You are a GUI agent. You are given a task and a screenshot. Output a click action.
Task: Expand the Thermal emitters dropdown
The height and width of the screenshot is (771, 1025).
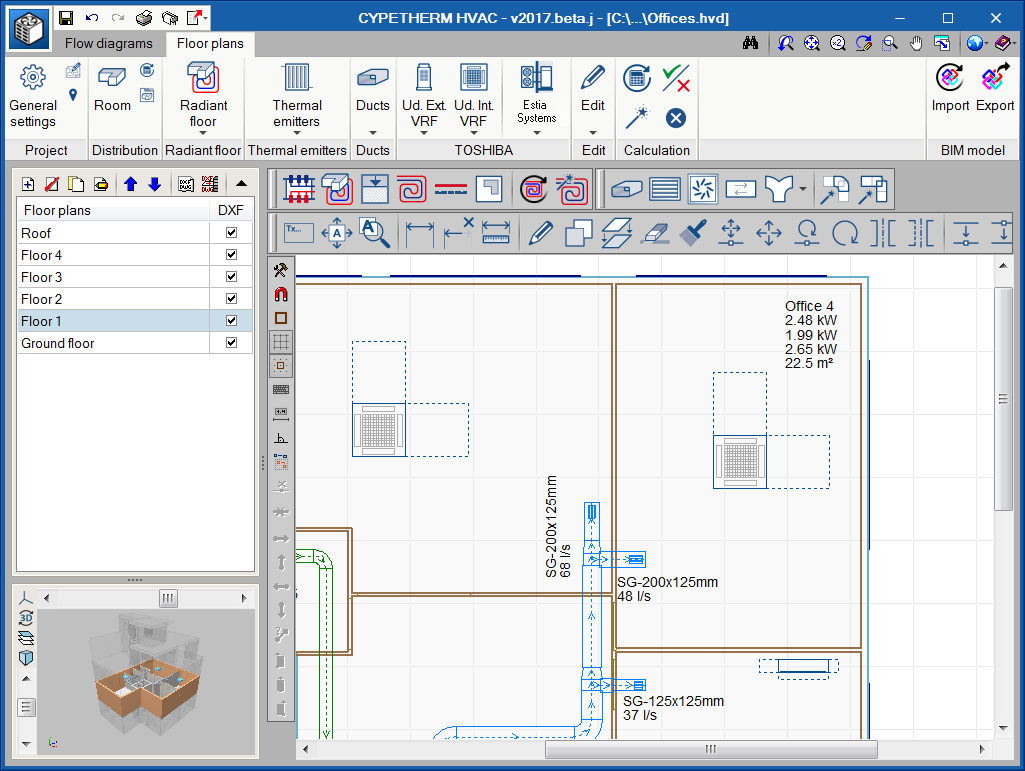[x=297, y=133]
